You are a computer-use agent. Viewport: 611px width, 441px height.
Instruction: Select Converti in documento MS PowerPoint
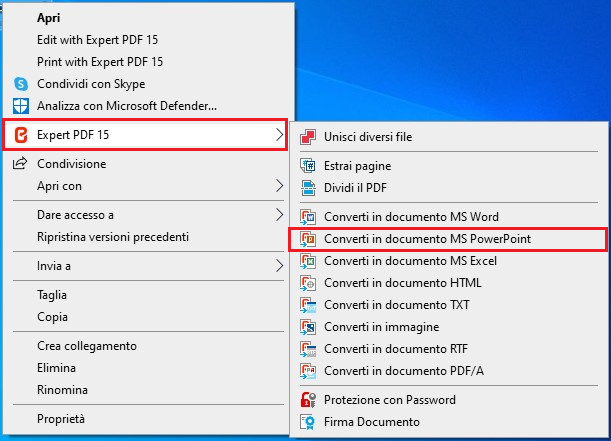[x=448, y=239]
